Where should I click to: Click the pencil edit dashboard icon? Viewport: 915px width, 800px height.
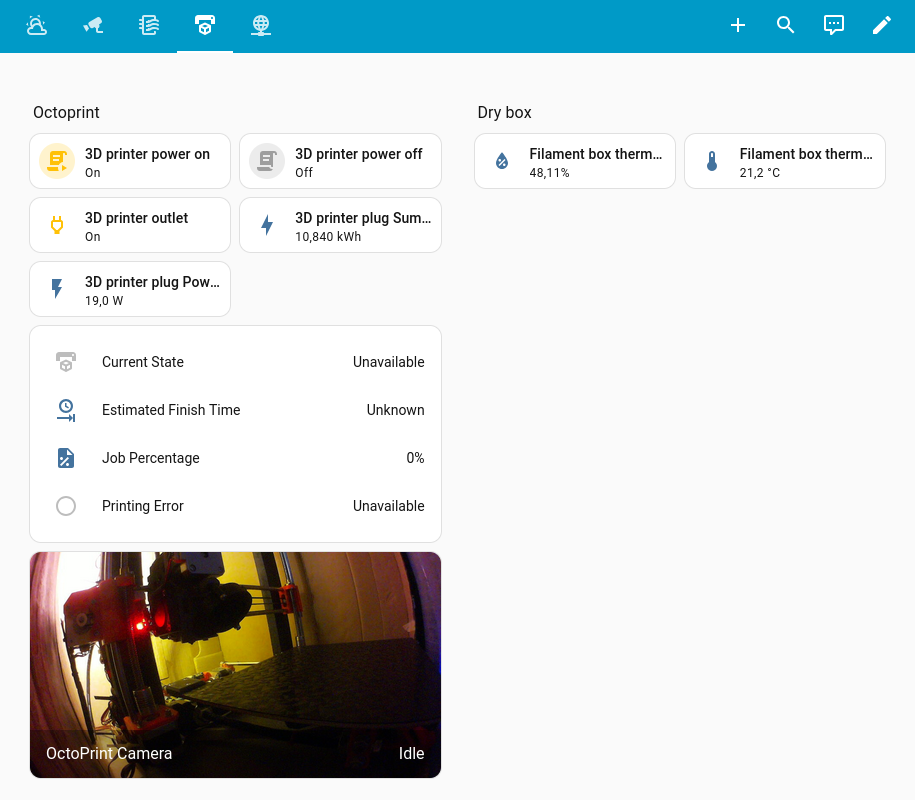pos(882,26)
